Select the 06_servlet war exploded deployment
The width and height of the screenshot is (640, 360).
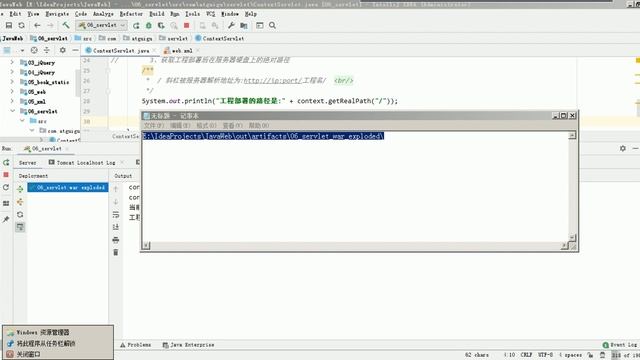point(68,187)
